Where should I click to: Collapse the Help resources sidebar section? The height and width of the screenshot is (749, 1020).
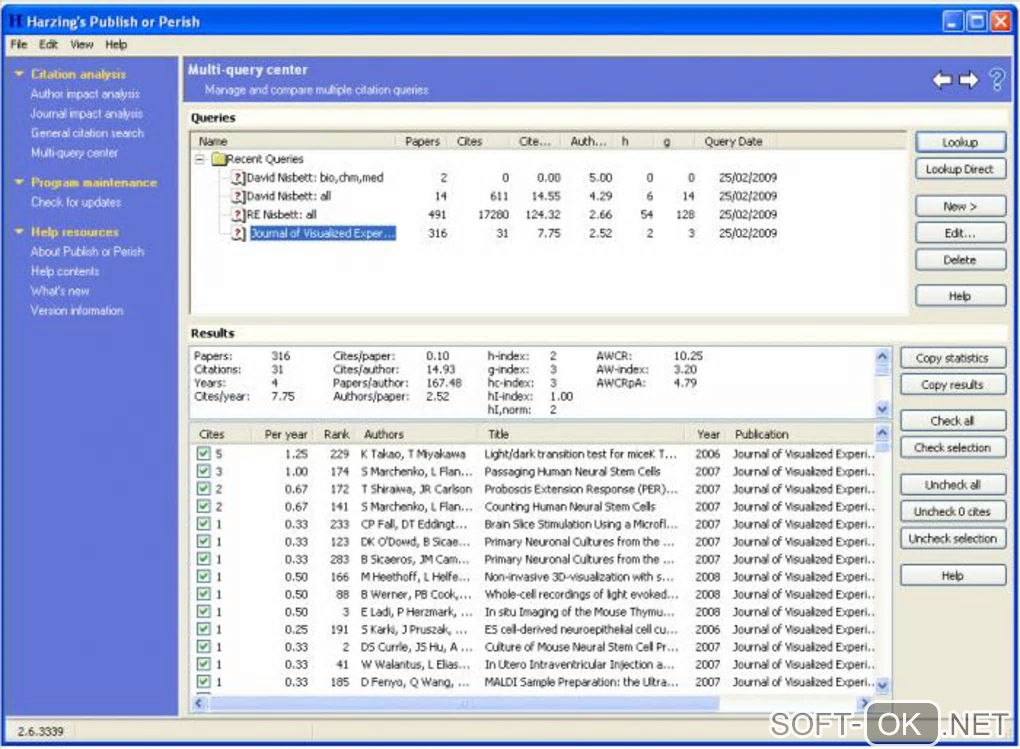[18, 232]
